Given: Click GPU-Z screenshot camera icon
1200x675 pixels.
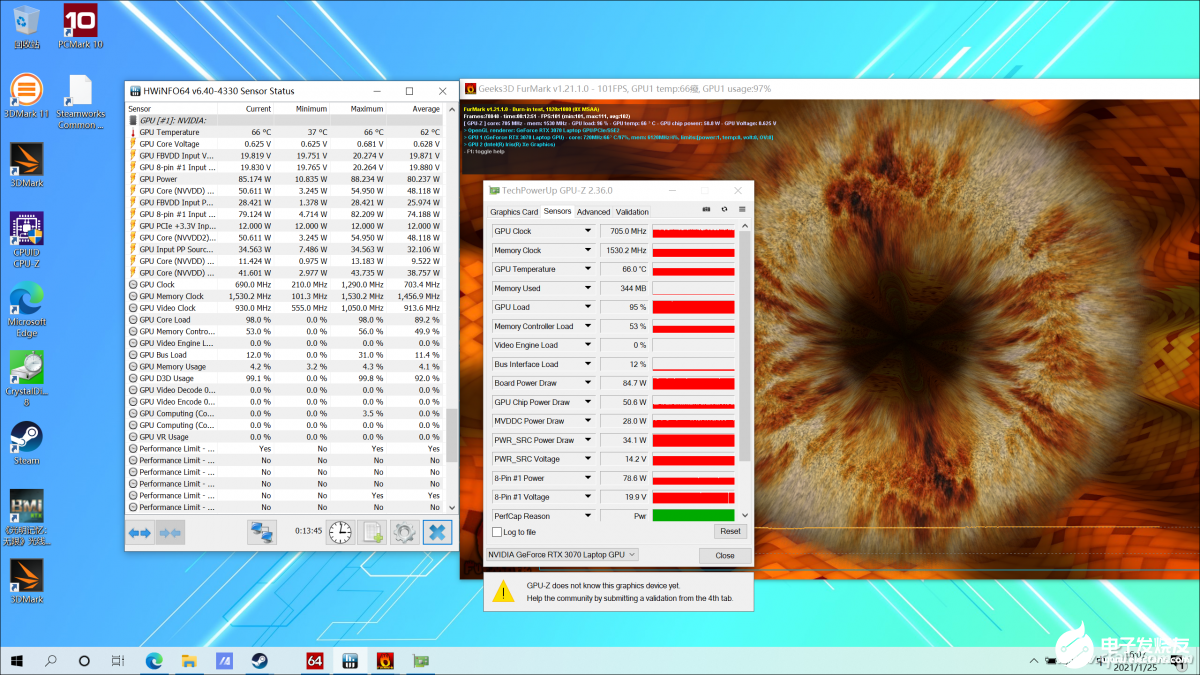Looking at the screenshot, I should [706, 210].
